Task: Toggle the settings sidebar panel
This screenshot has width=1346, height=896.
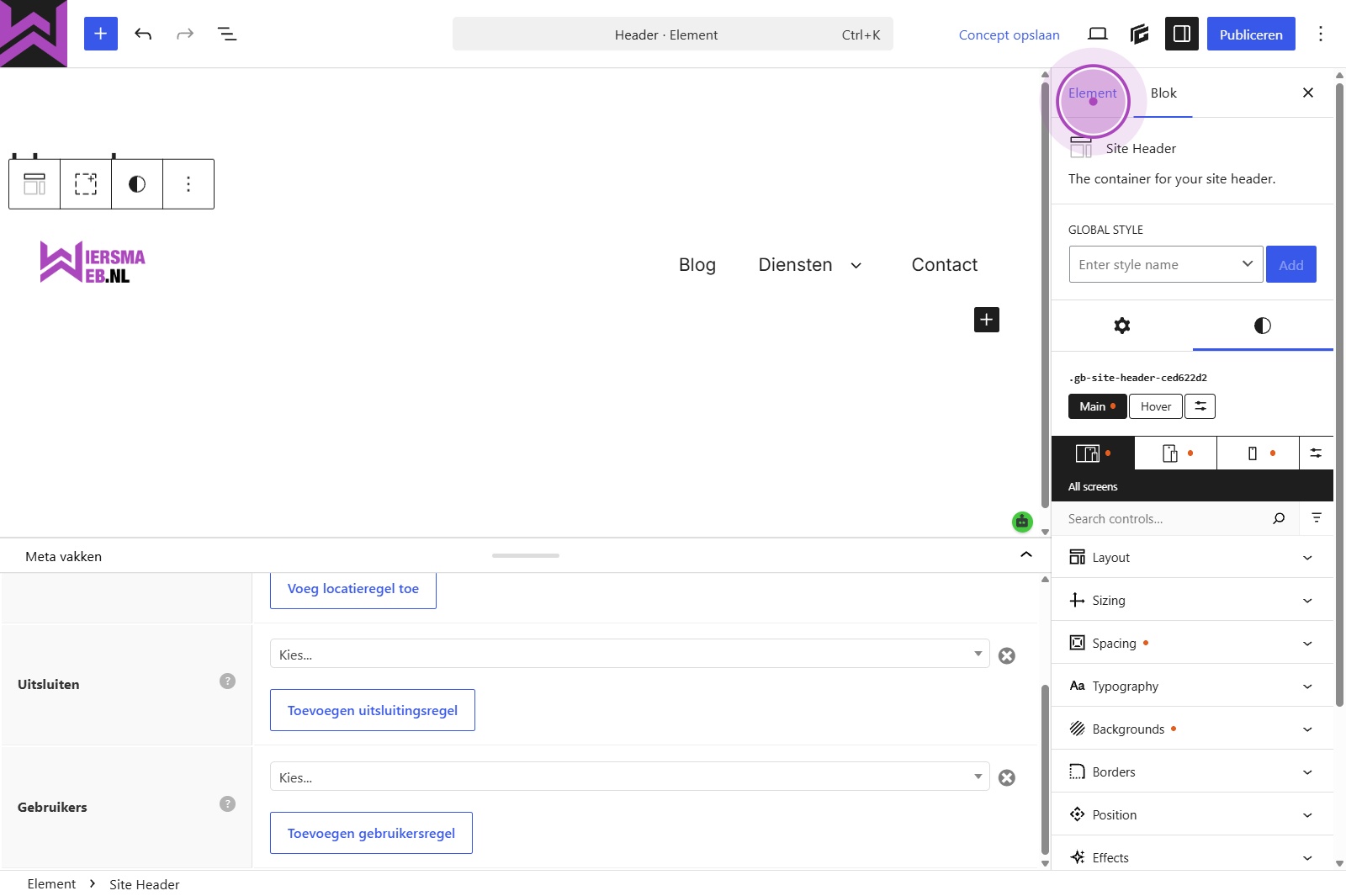Action: pyautogui.click(x=1182, y=34)
